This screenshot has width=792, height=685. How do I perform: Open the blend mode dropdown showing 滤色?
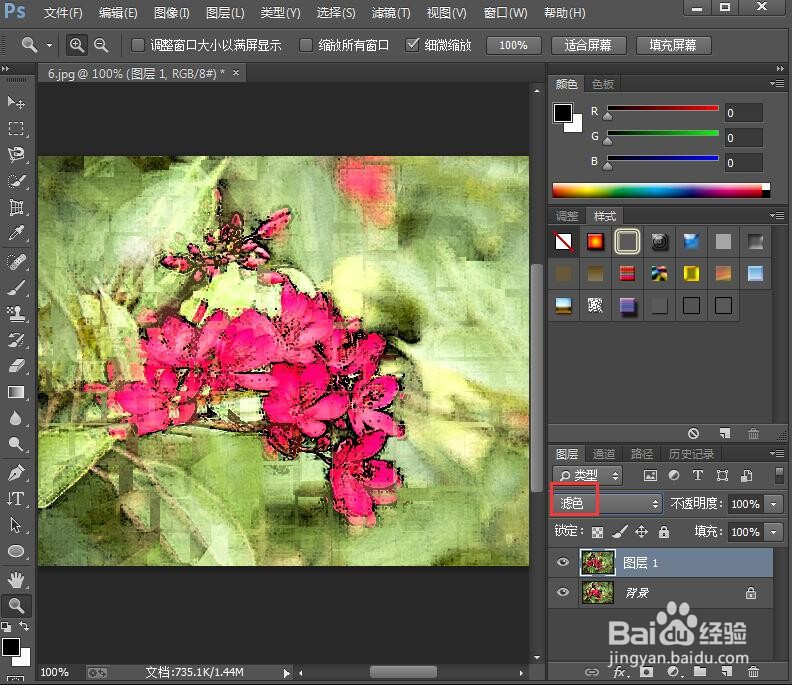click(607, 504)
